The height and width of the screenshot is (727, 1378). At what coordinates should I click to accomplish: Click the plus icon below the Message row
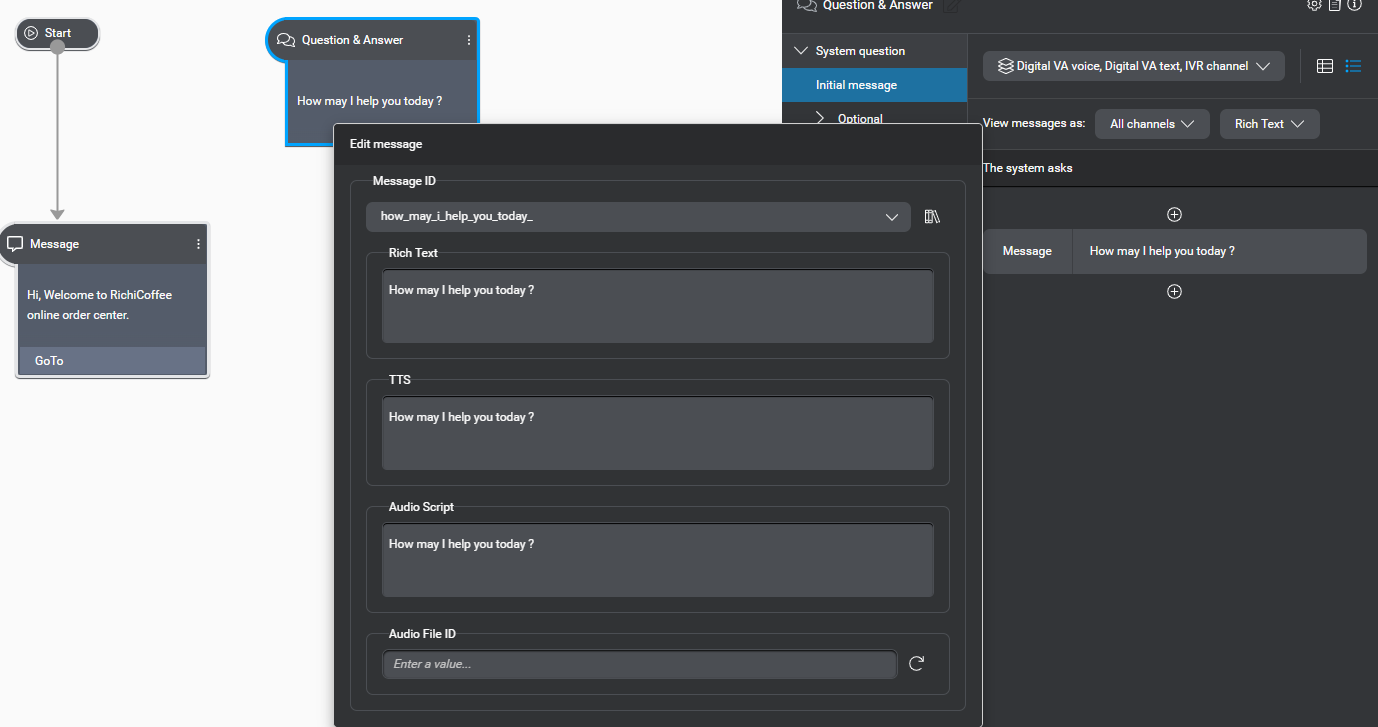(1174, 292)
